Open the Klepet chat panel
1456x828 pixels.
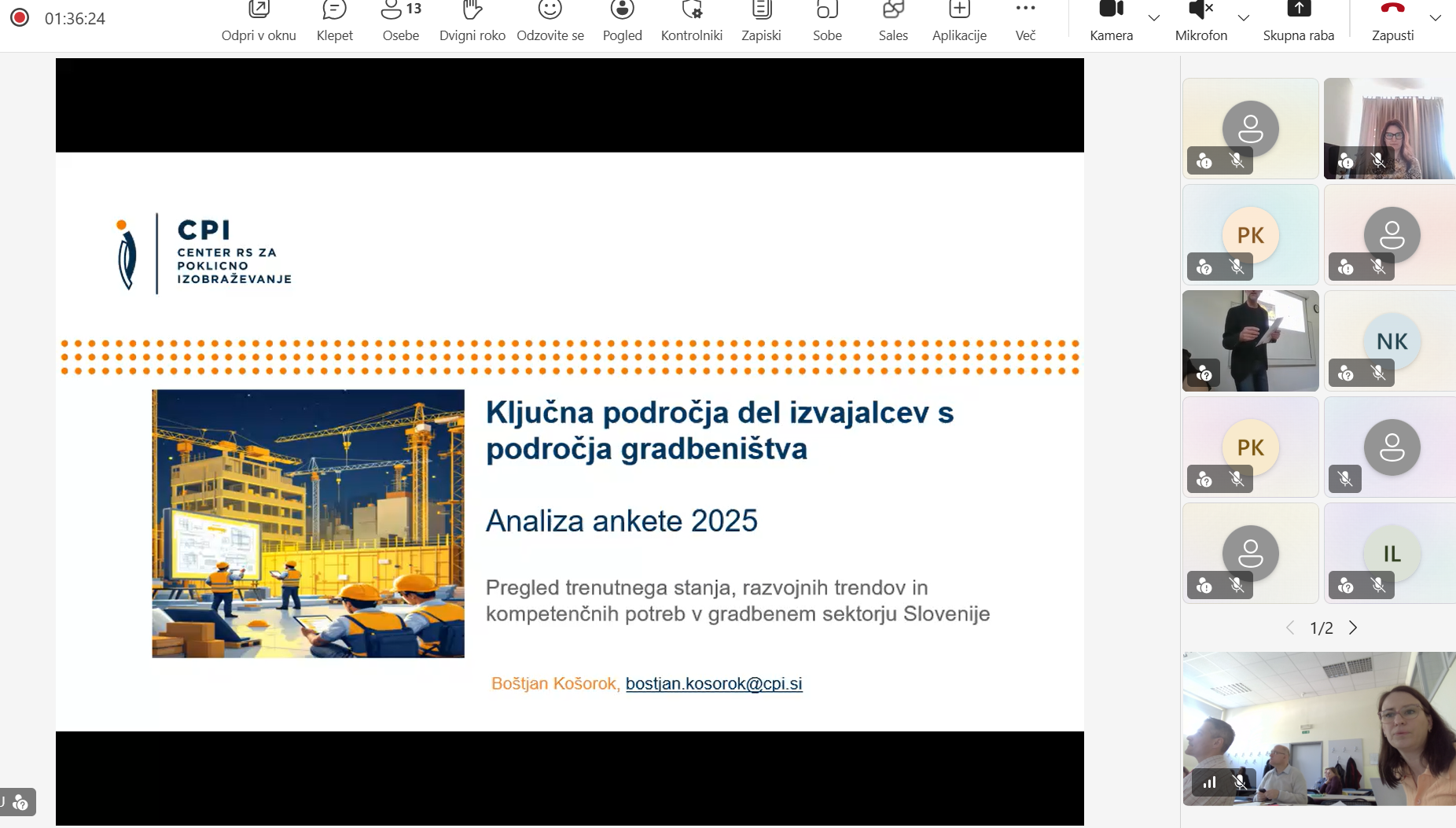334,20
